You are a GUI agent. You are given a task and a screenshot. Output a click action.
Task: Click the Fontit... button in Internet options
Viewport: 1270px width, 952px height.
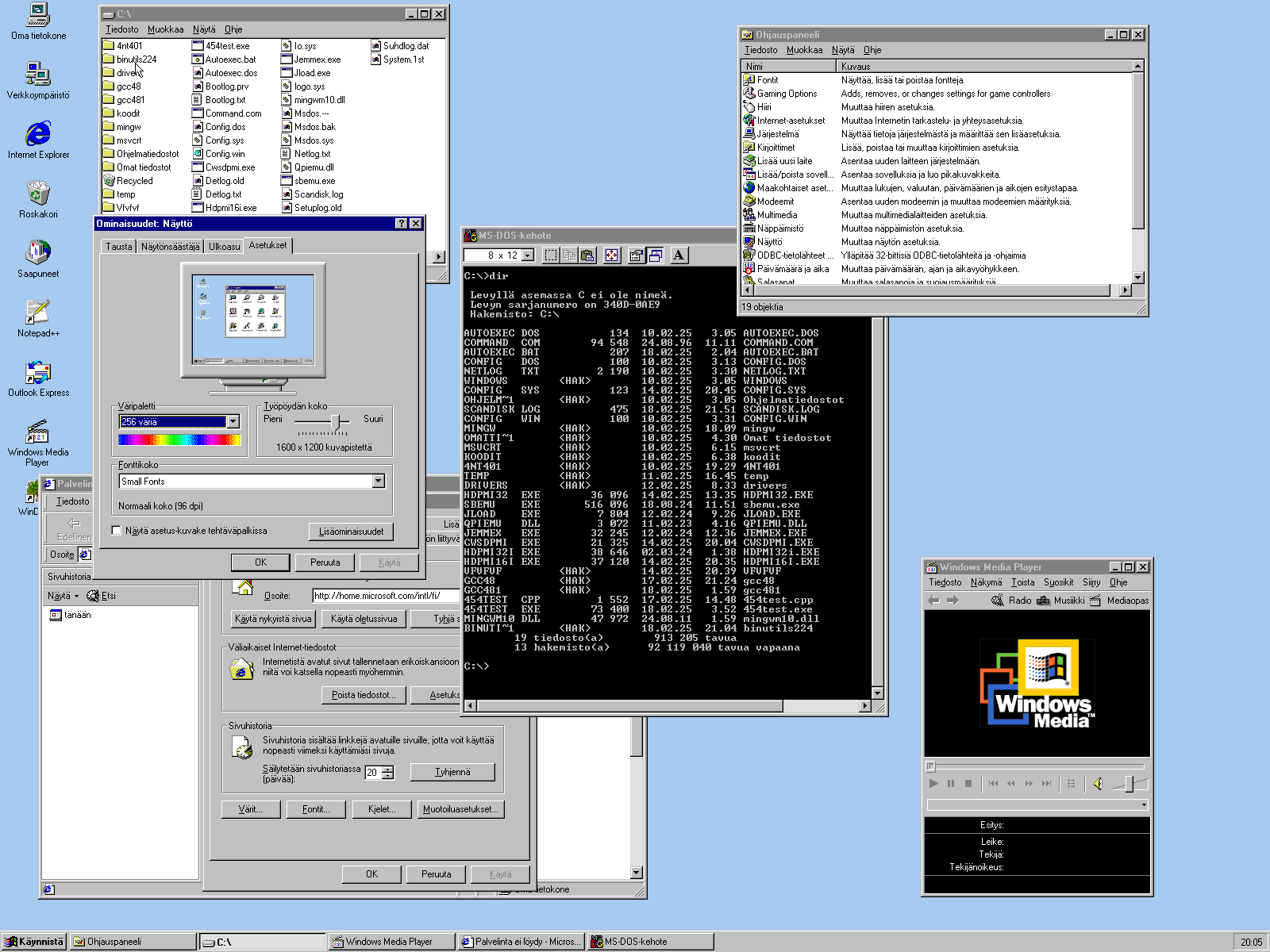pyautogui.click(x=316, y=809)
